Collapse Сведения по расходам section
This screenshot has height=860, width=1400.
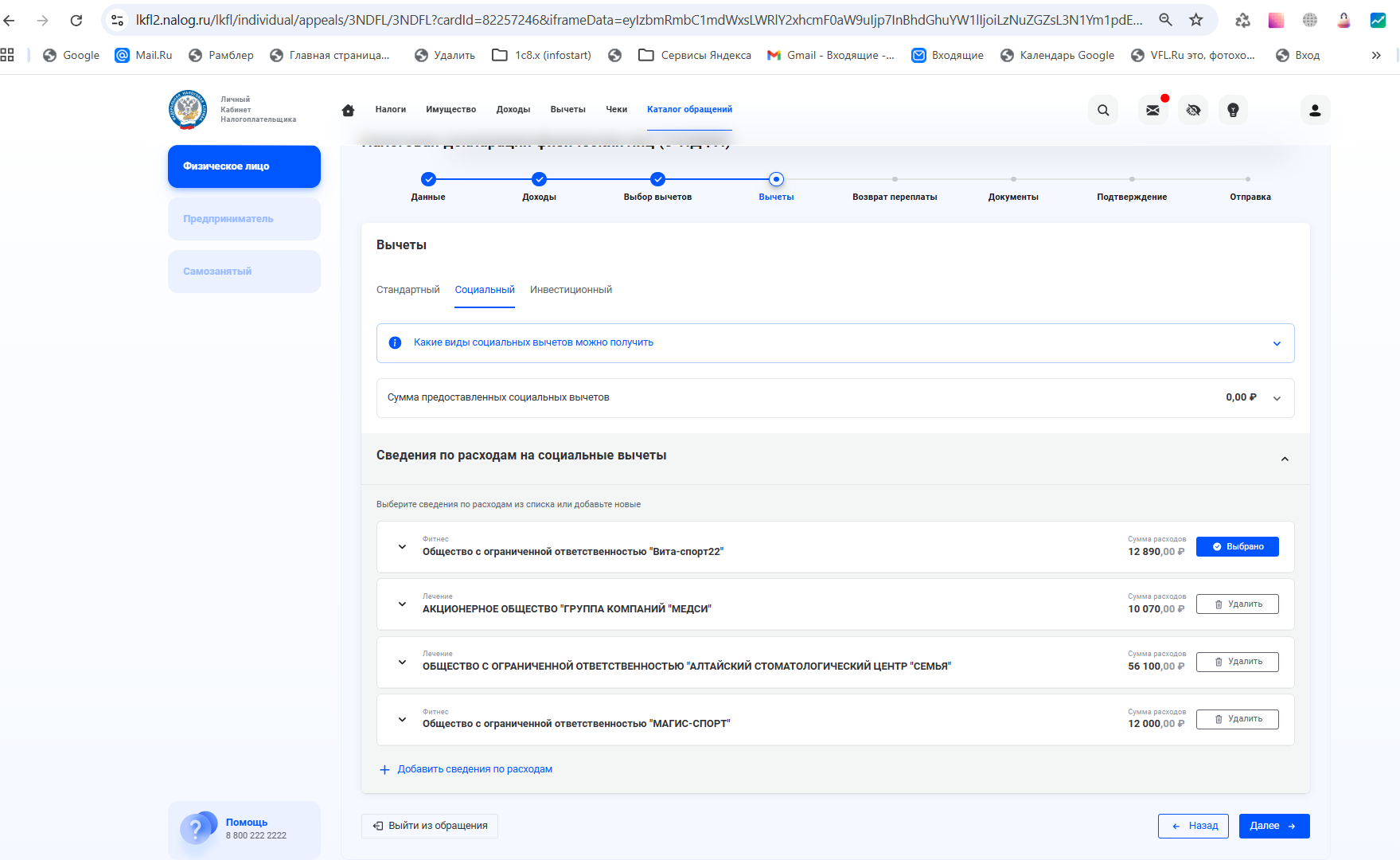(1285, 459)
